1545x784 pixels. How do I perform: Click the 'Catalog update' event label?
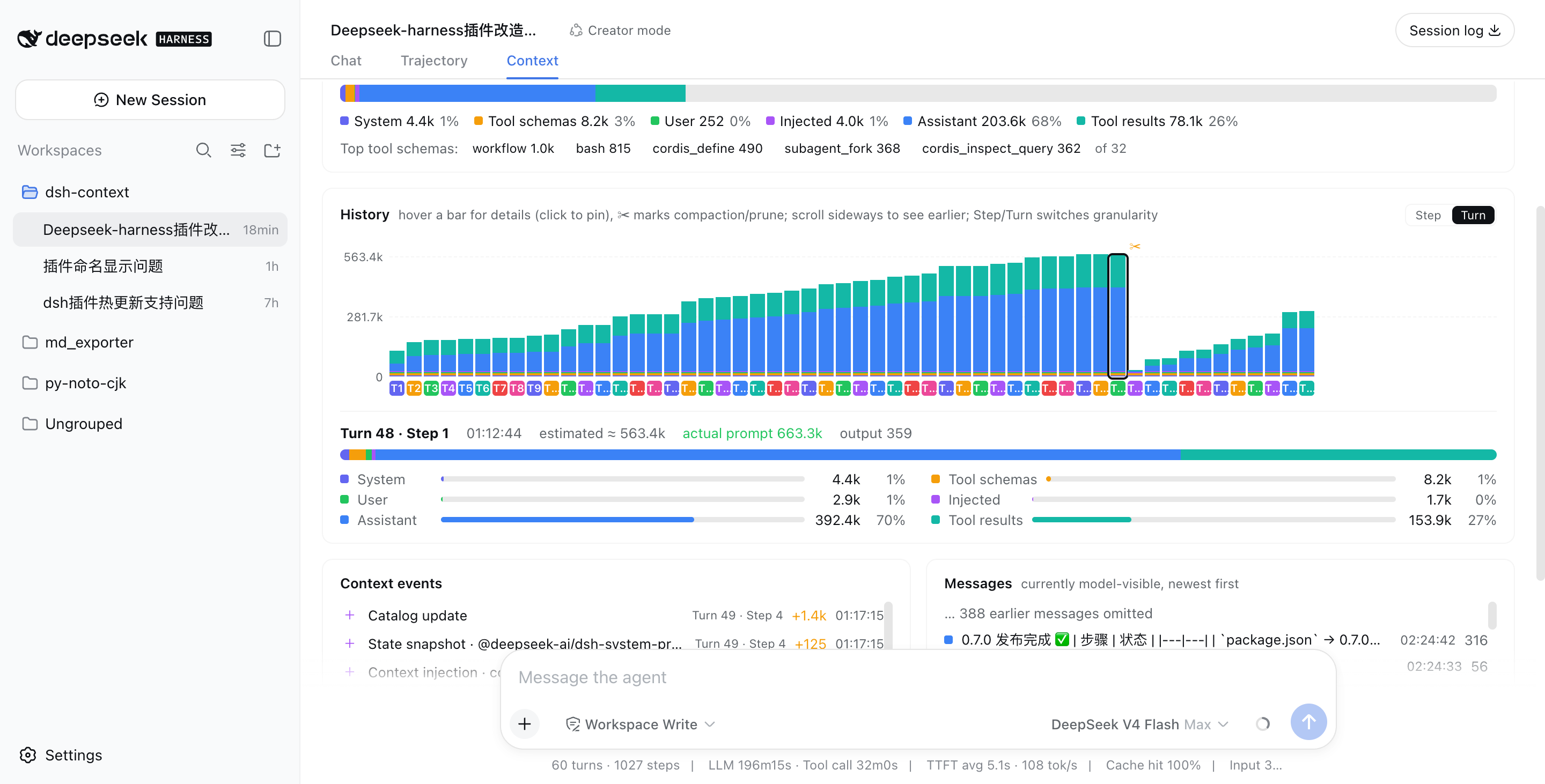pos(417,615)
